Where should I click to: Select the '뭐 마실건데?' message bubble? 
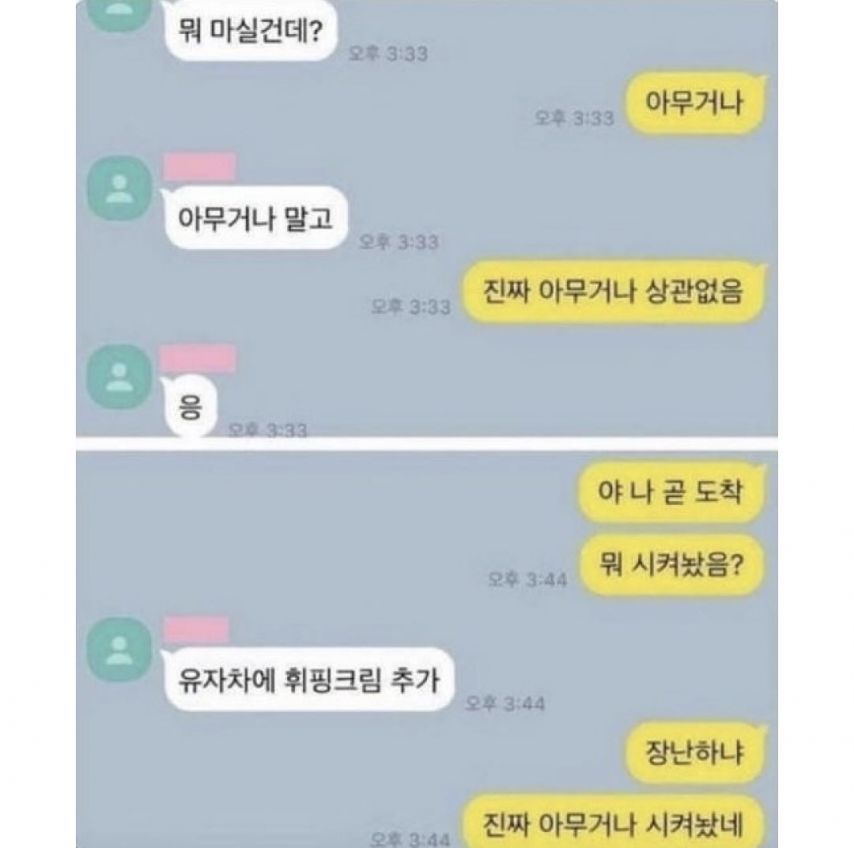click(251, 29)
